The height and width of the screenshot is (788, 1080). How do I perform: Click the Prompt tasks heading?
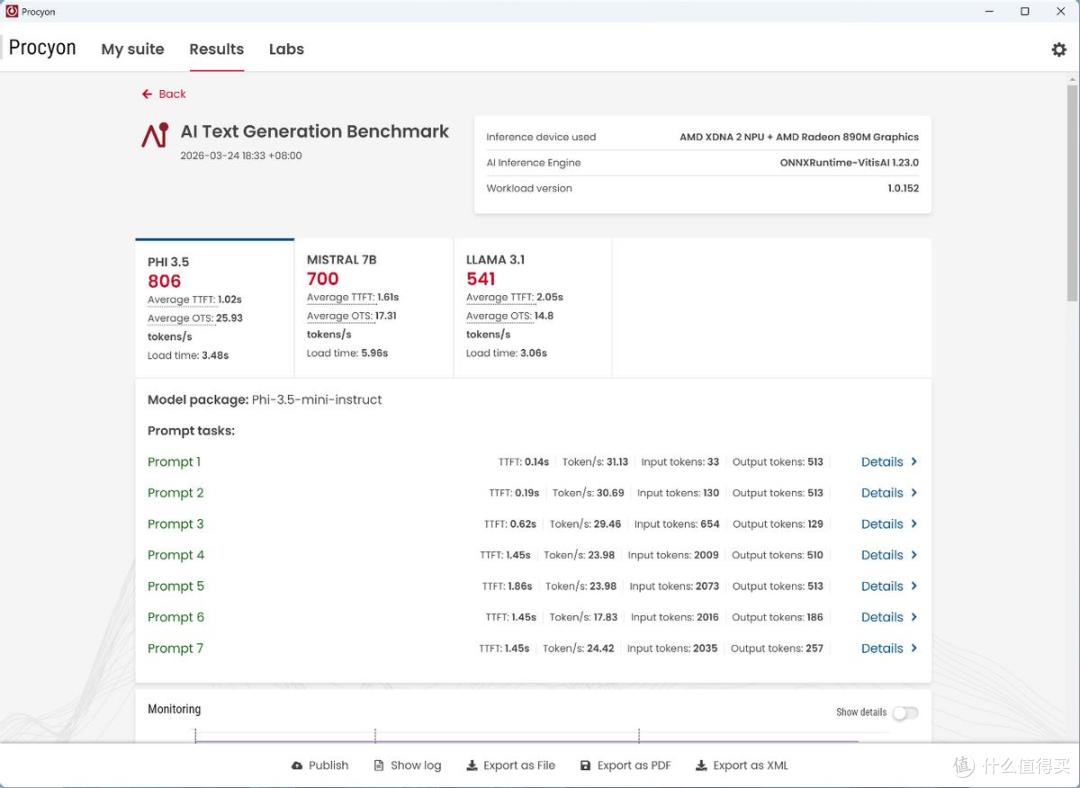[191, 431]
